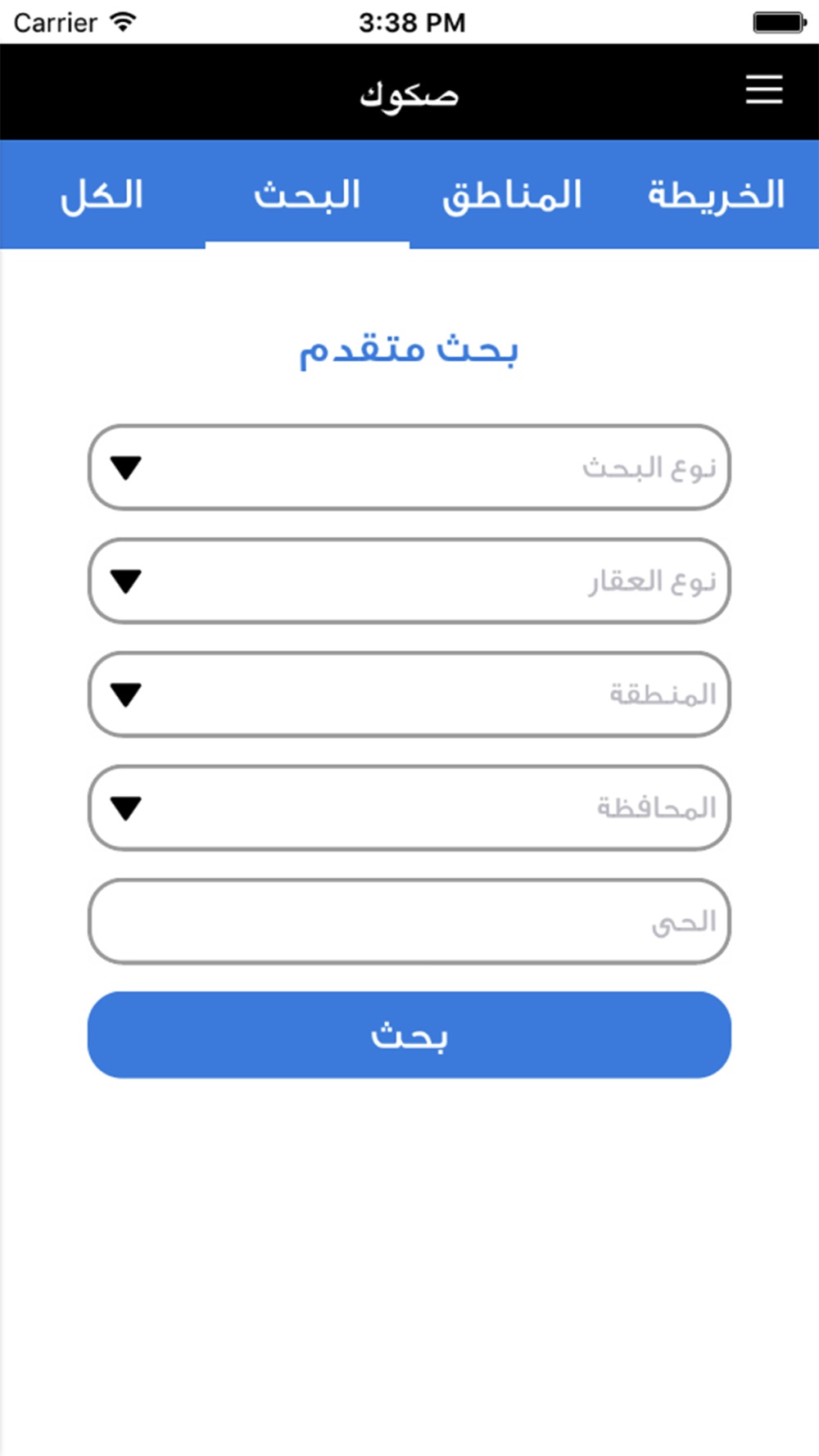Screen dimensions: 819x1456
Task: Open the hamburger menu
Action: pyautogui.click(x=763, y=90)
